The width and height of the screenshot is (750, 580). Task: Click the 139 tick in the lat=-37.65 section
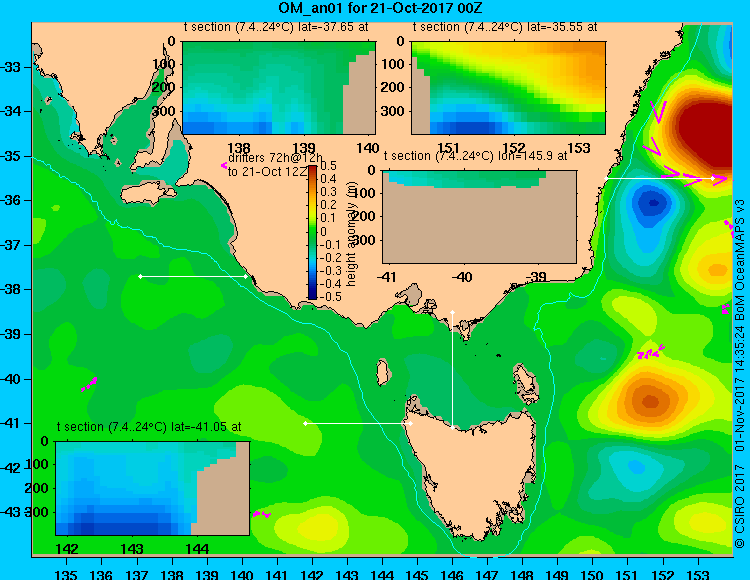click(x=304, y=148)
